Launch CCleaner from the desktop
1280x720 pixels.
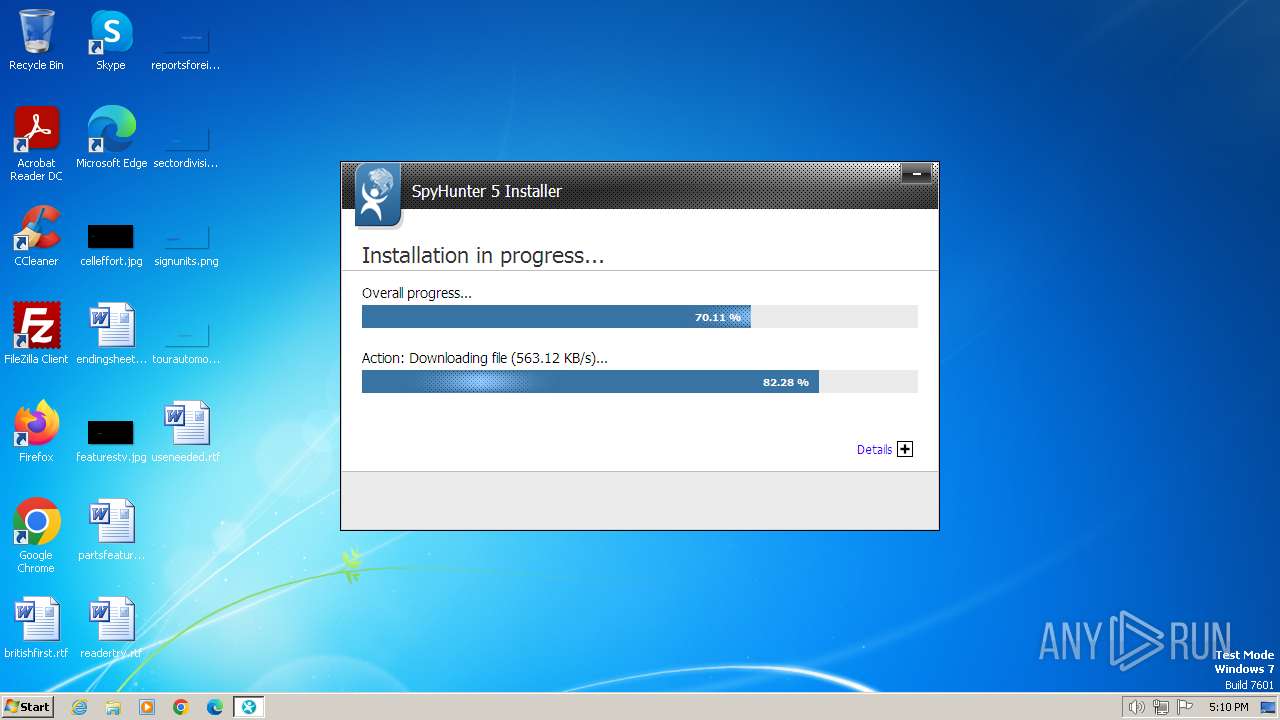click(x=36, y=236)
